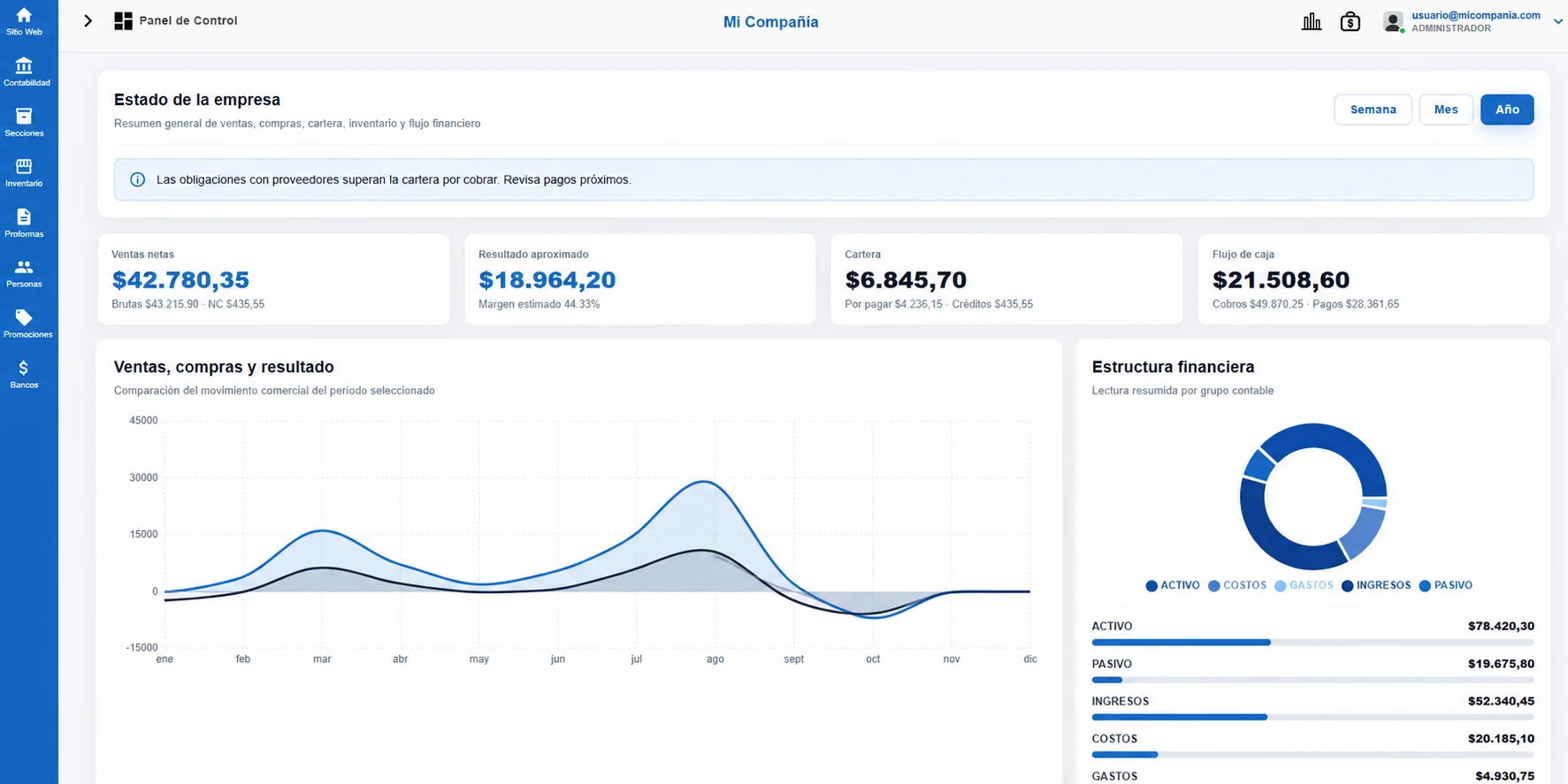Open the bar chart reports icon

click(x=1312, y=21)
